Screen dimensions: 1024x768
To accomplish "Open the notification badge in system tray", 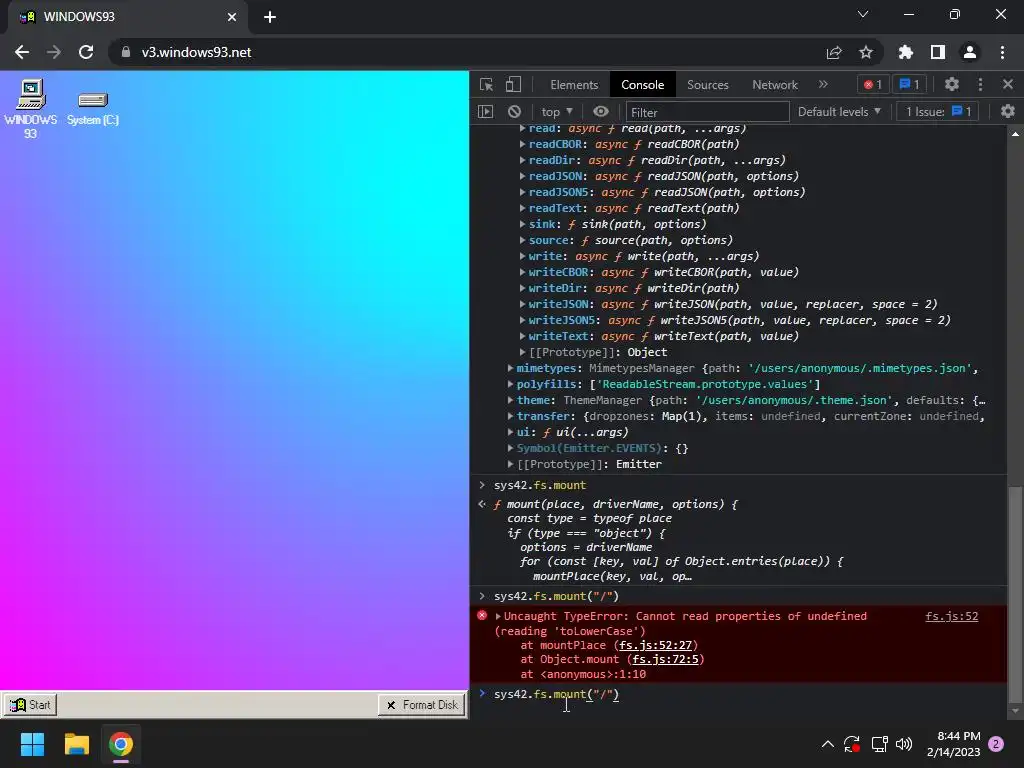I will coord(996,744).
